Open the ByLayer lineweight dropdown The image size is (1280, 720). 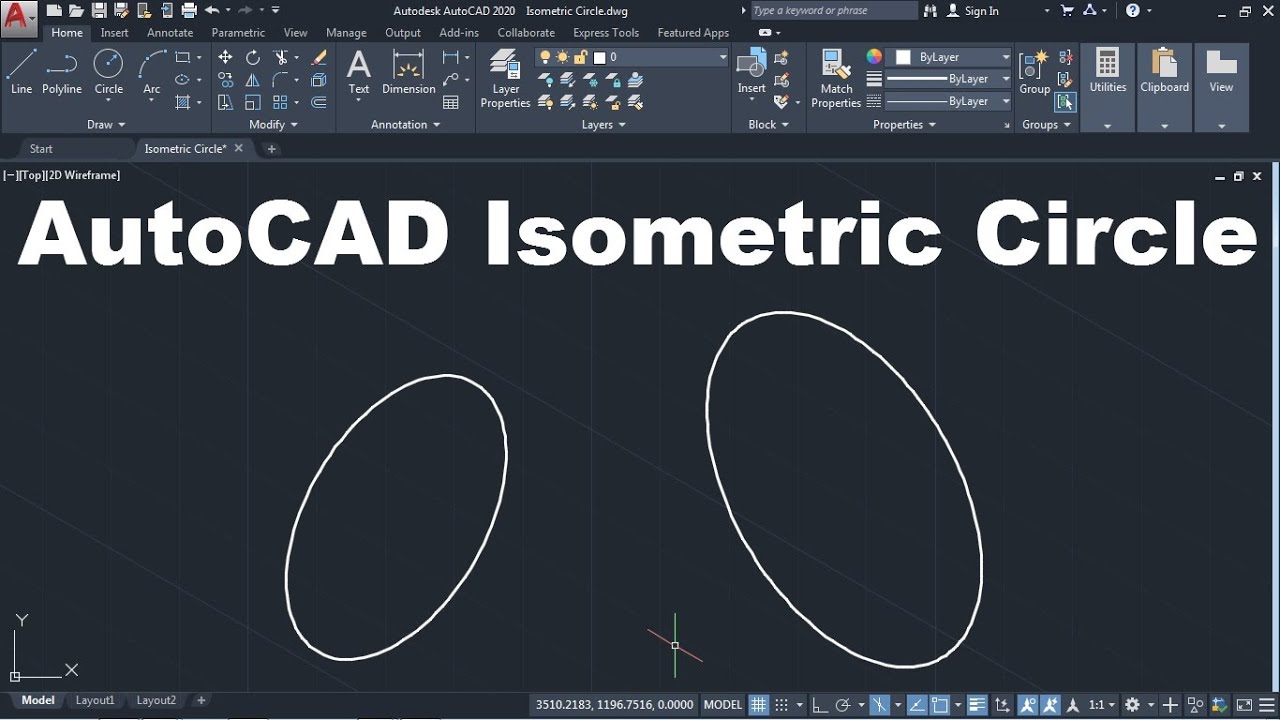(948, 79)
